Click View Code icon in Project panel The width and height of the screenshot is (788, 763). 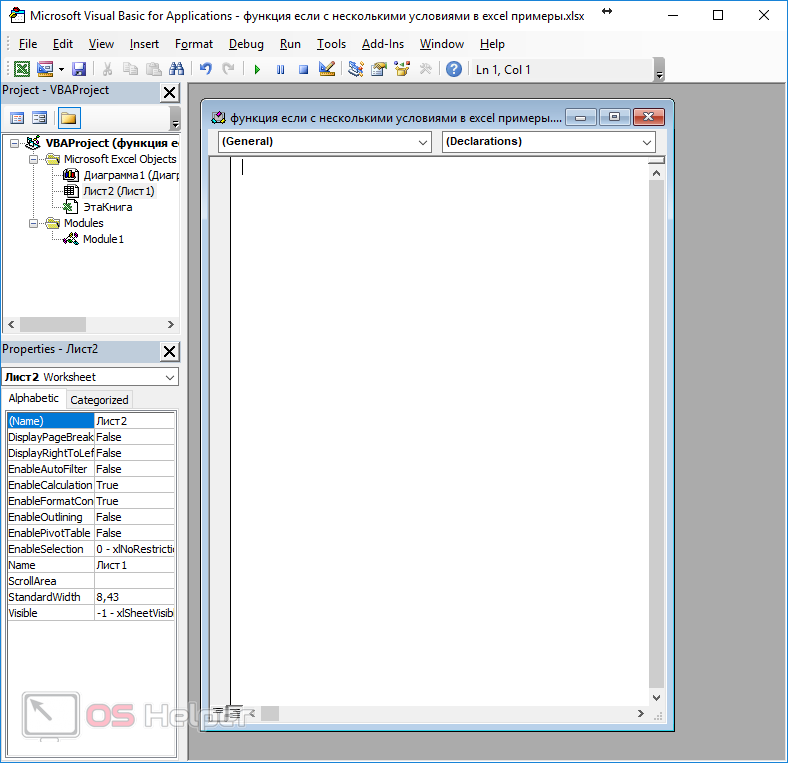pos(17,119)
